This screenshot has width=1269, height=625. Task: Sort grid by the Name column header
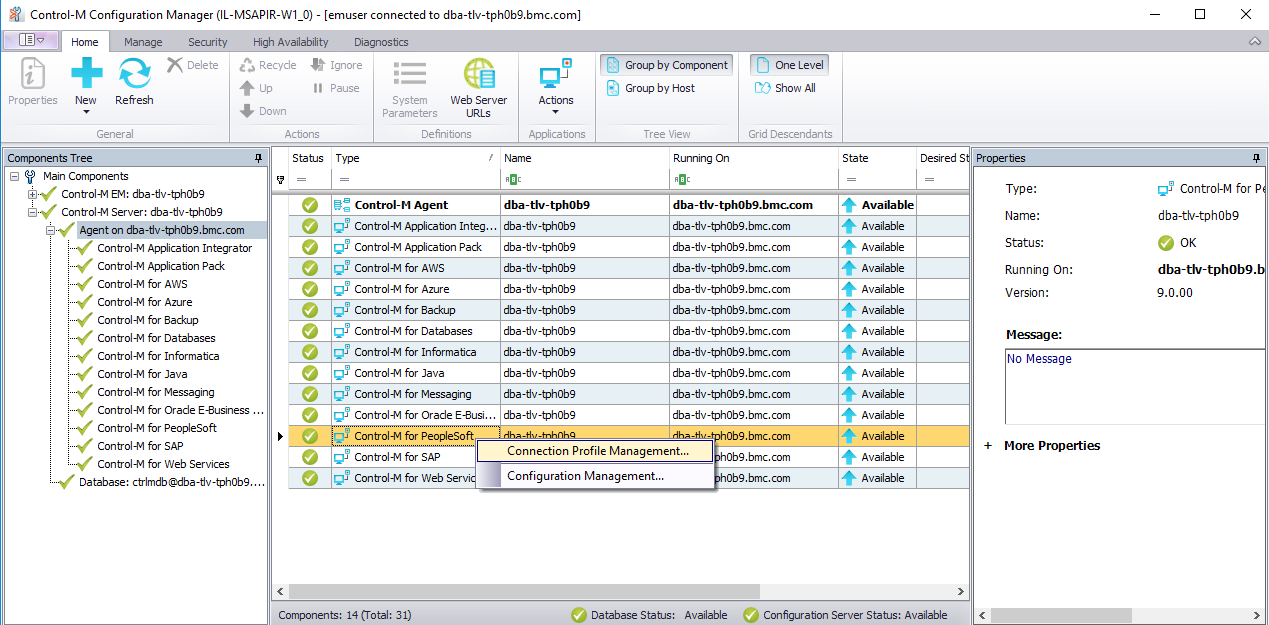tap(584, 158)
